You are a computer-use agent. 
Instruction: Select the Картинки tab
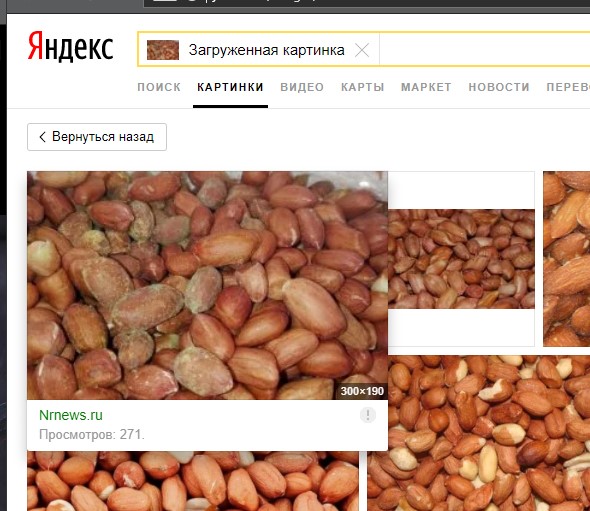pos(230,87)
